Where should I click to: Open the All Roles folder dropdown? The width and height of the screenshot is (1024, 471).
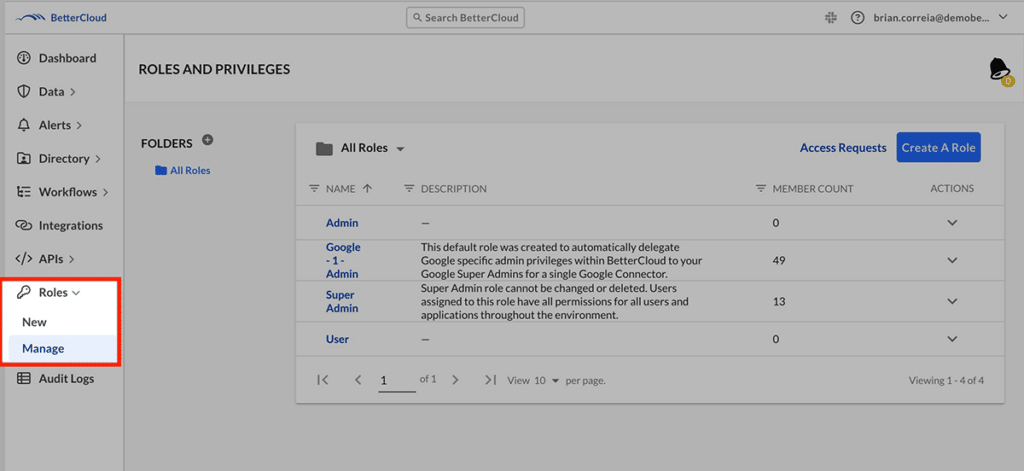pyautogui.click(x=400, y=149)
